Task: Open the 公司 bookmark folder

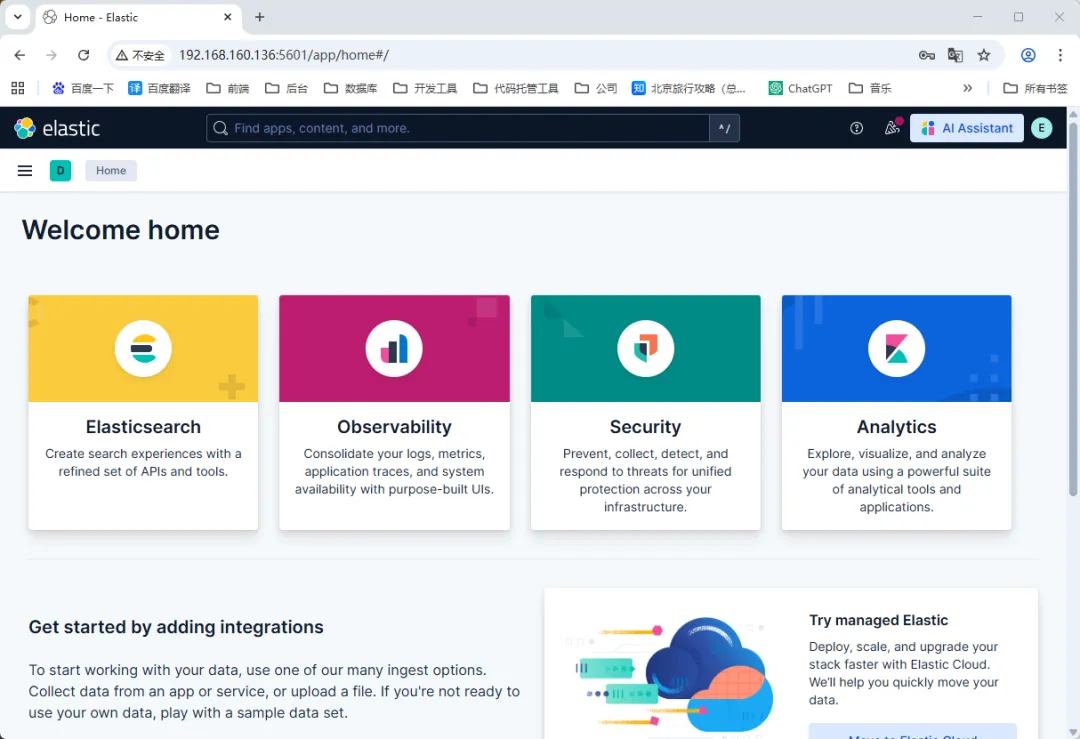Action: (x=596, y=88)
